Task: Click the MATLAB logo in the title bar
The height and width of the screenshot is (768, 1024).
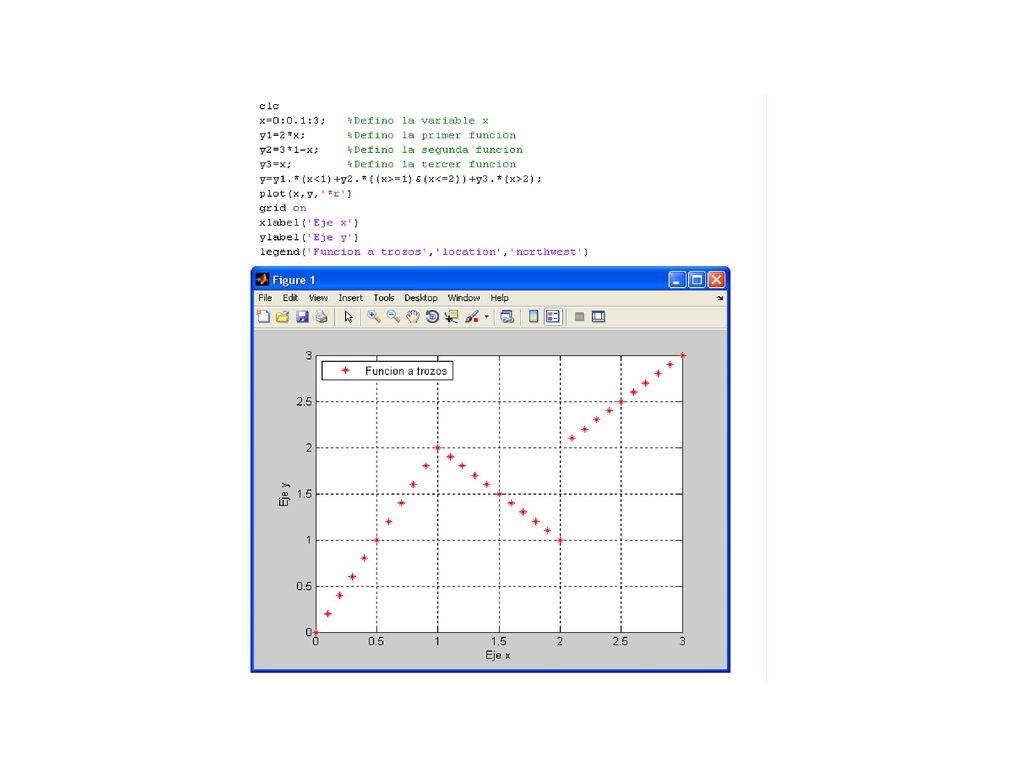Action: click(263, 280)
